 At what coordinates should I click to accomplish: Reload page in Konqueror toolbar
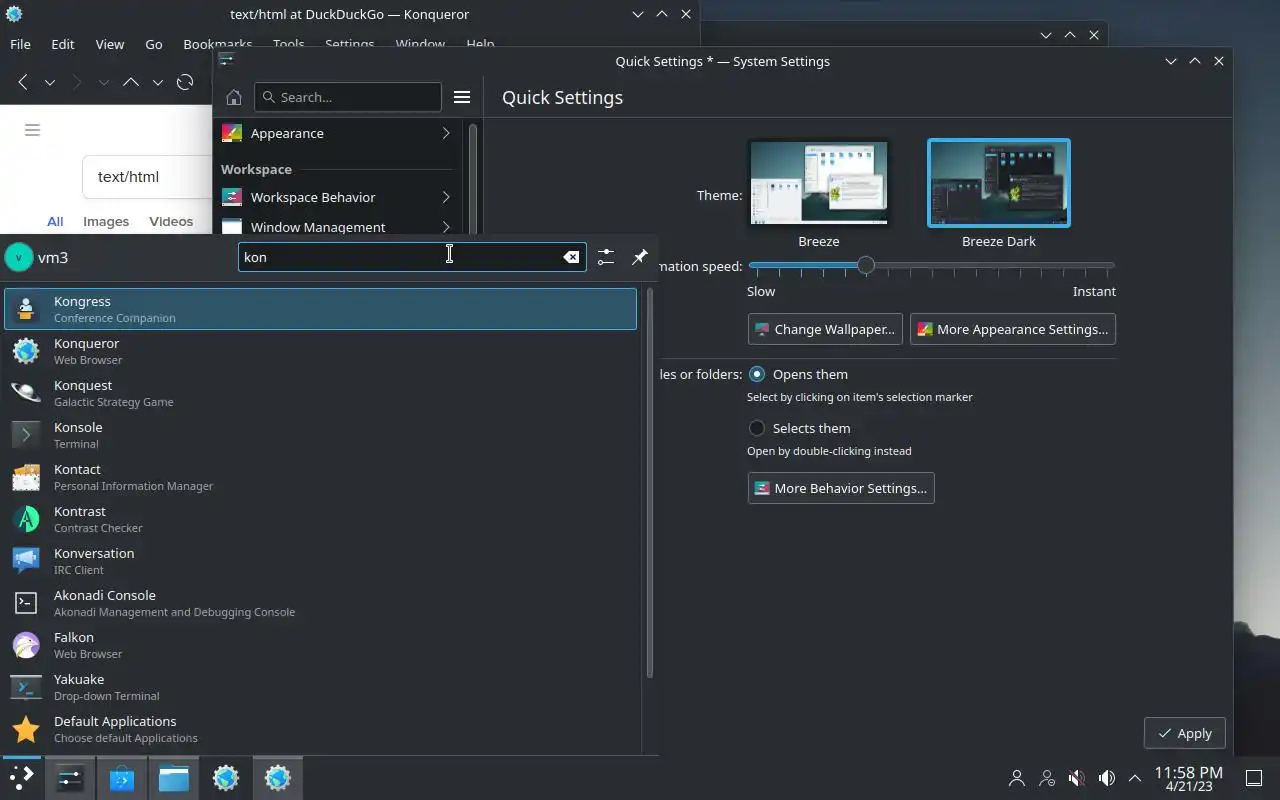click(185, 82)
